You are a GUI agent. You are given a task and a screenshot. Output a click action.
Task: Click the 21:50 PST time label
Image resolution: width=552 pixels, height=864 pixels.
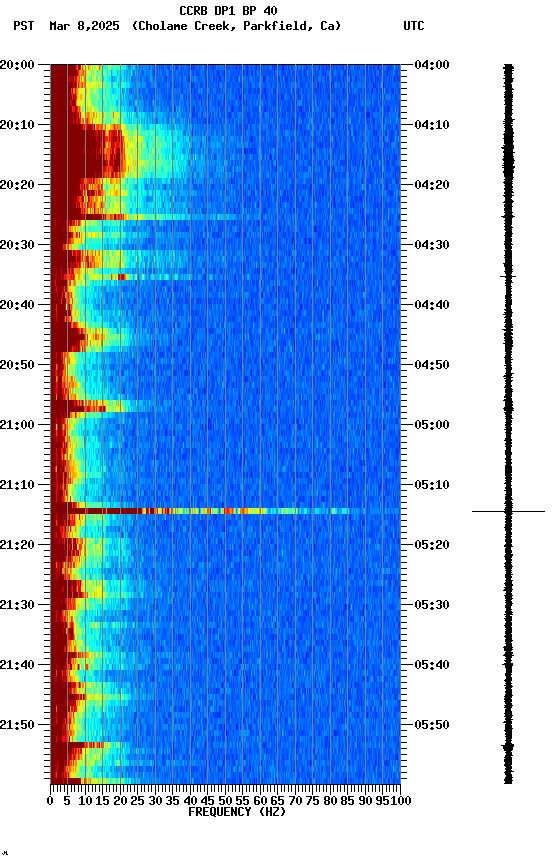coord(17,725)
